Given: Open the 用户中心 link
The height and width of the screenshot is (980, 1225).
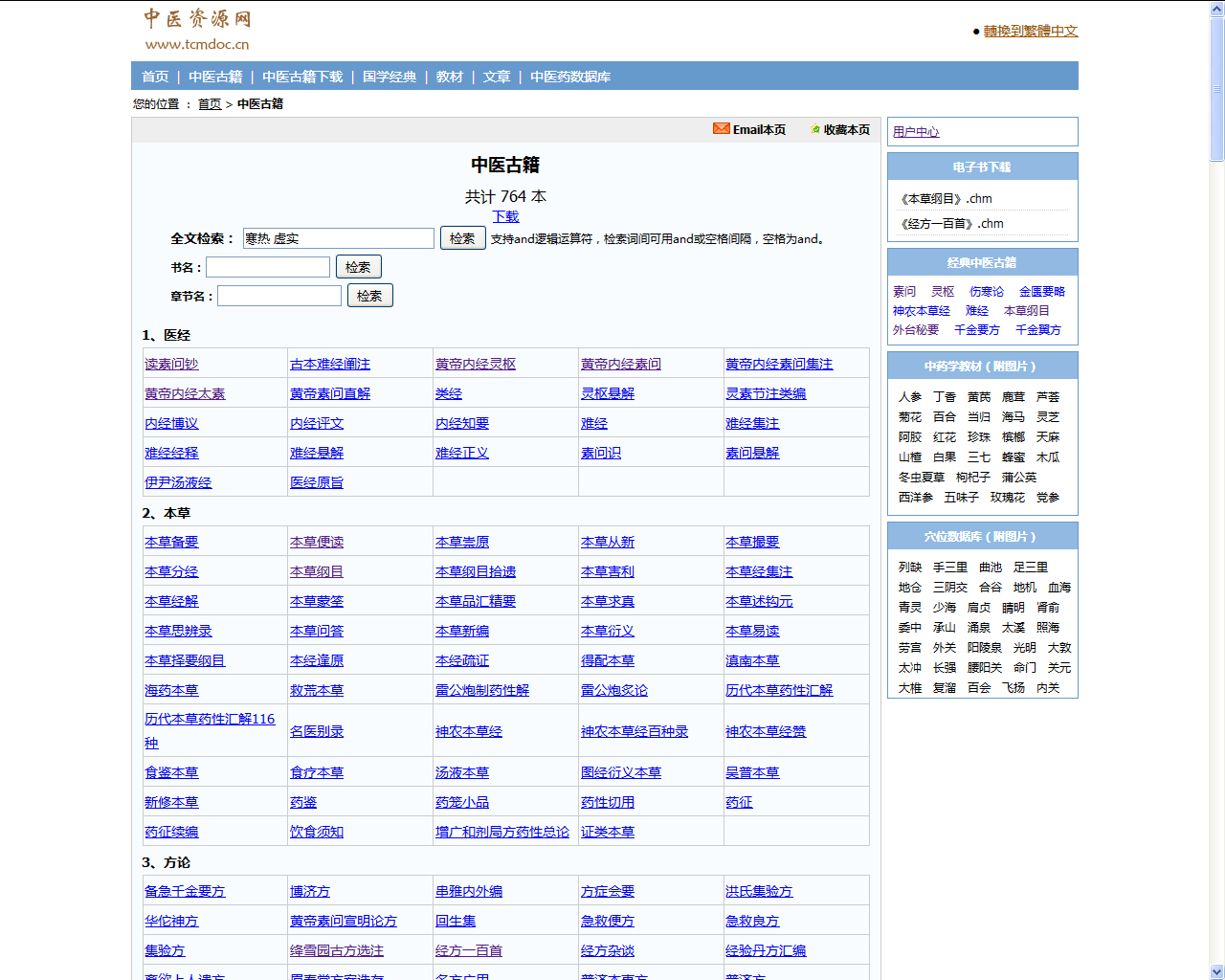Looking at the screenshot, I should tap(916, 132).
